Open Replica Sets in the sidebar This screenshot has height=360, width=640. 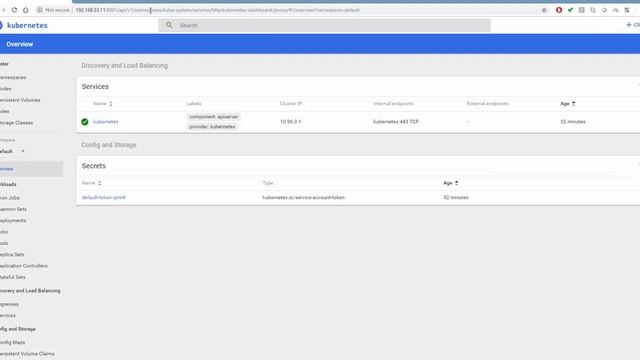tap(12, 254)
